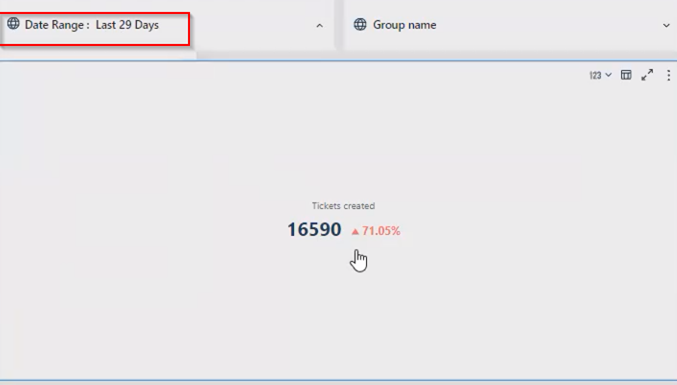677x385 pixels.
Task: Expand the Group name dropdown chevron
Action: [666, 25]
